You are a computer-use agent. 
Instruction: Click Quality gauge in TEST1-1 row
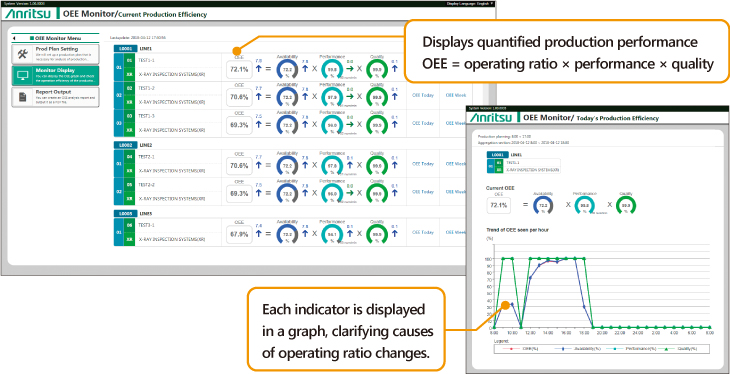pyautogui.click(x=376, y=69)
